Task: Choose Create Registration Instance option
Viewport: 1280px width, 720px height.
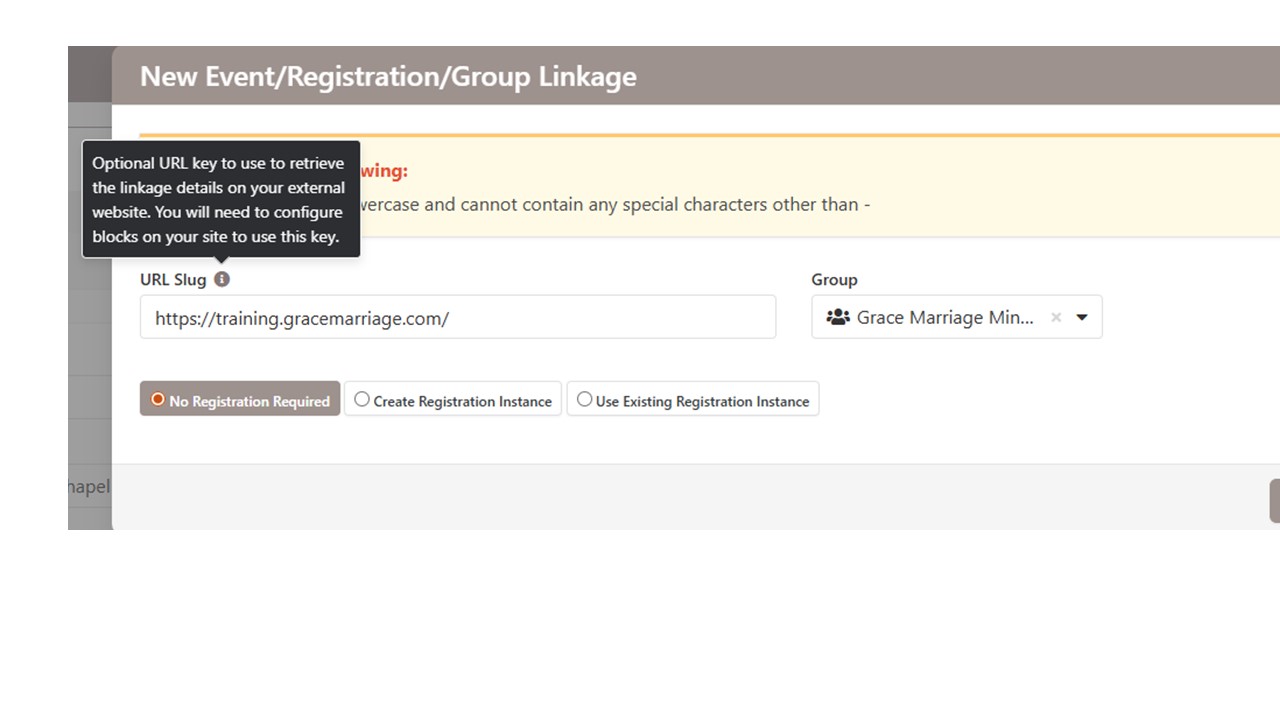Action: [x=453, y=400]
